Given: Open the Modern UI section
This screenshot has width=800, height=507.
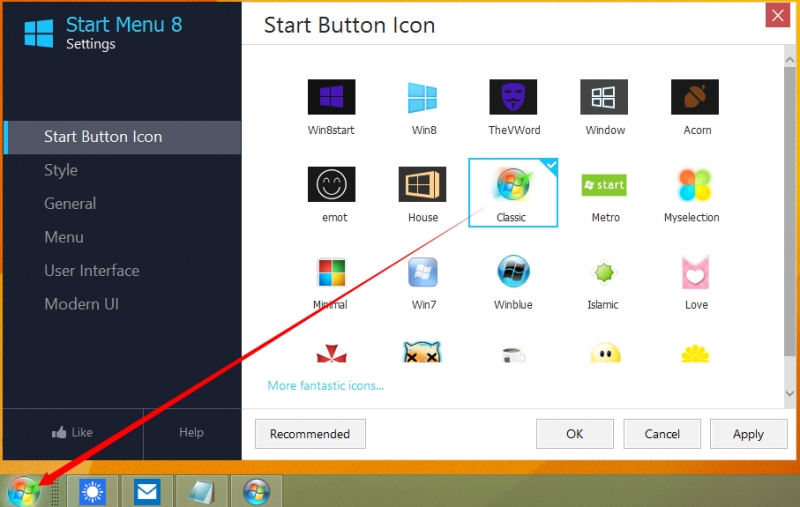Looking at the screenshot, I should coord(82,304).
